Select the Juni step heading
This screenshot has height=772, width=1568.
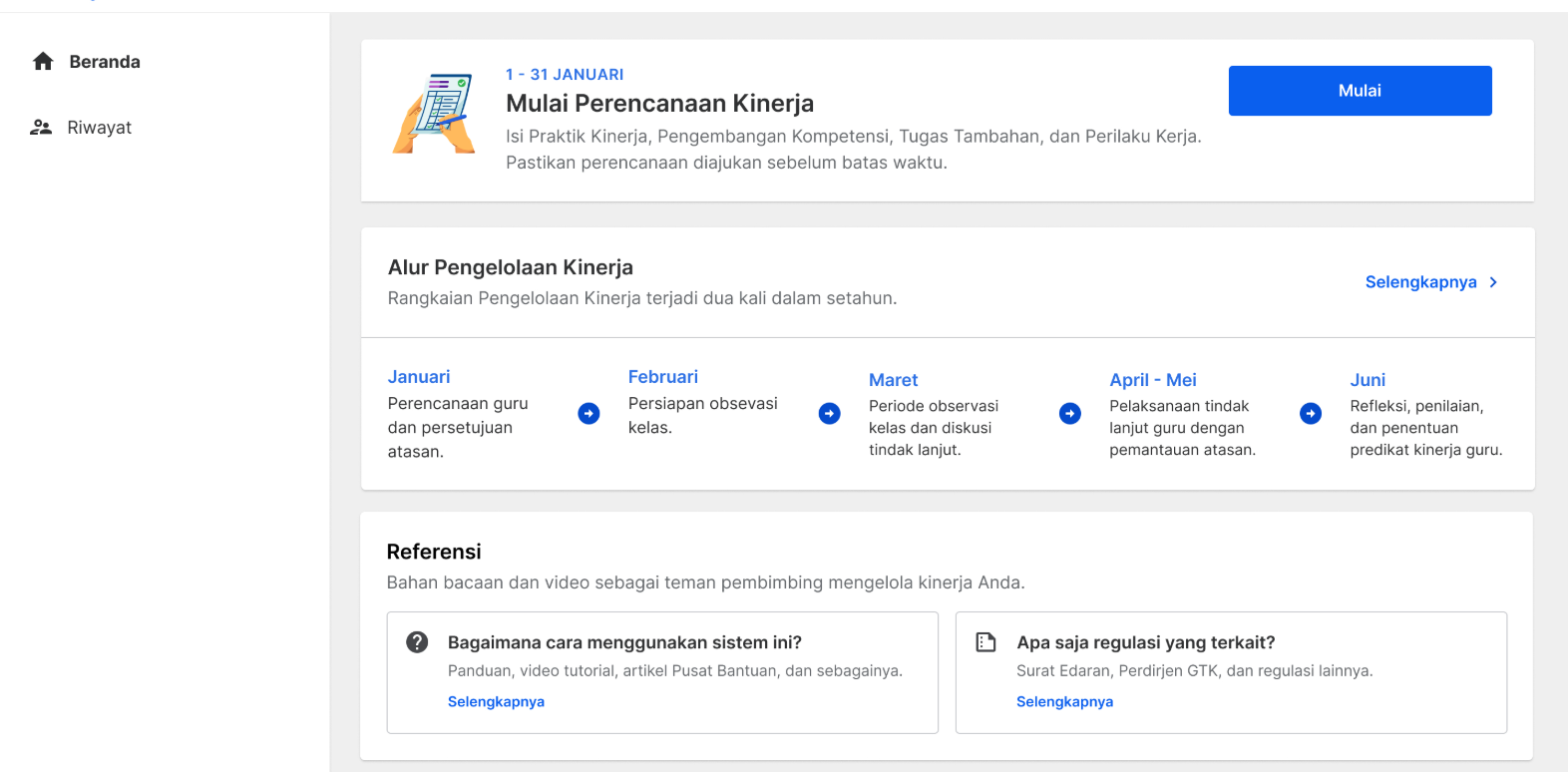point(1368,380)
